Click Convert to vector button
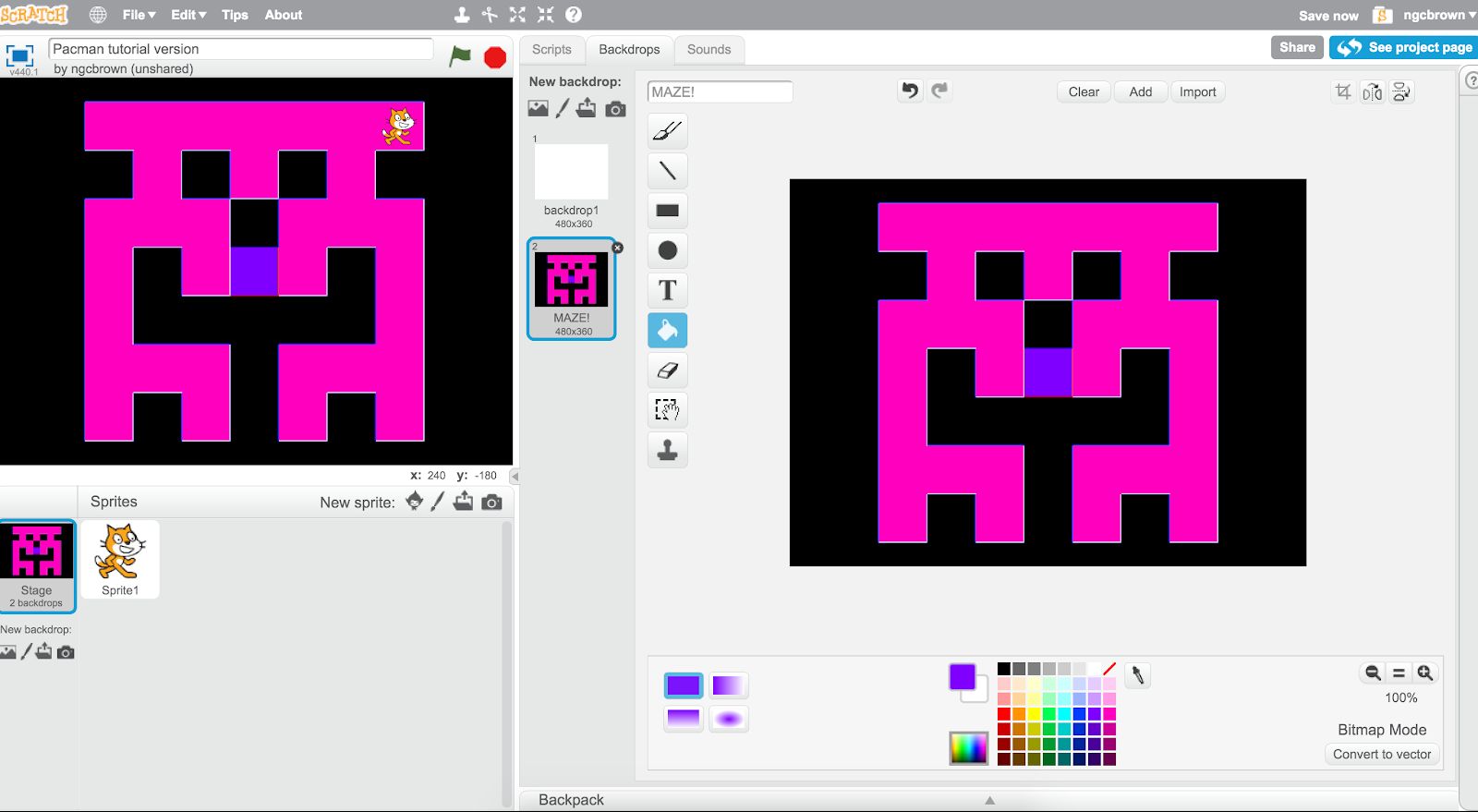The image size is (1478, 812). pyautogui.click(x=1382, y=754)
